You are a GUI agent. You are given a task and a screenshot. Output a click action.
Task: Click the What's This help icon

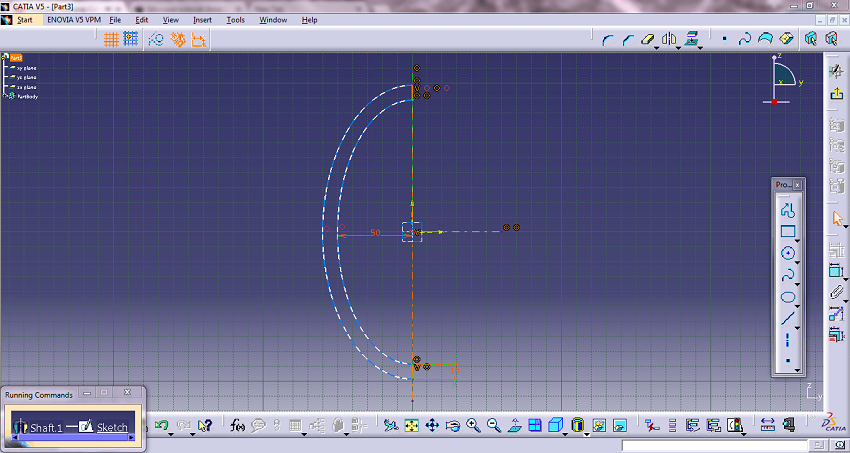click(x=204, y=426)
